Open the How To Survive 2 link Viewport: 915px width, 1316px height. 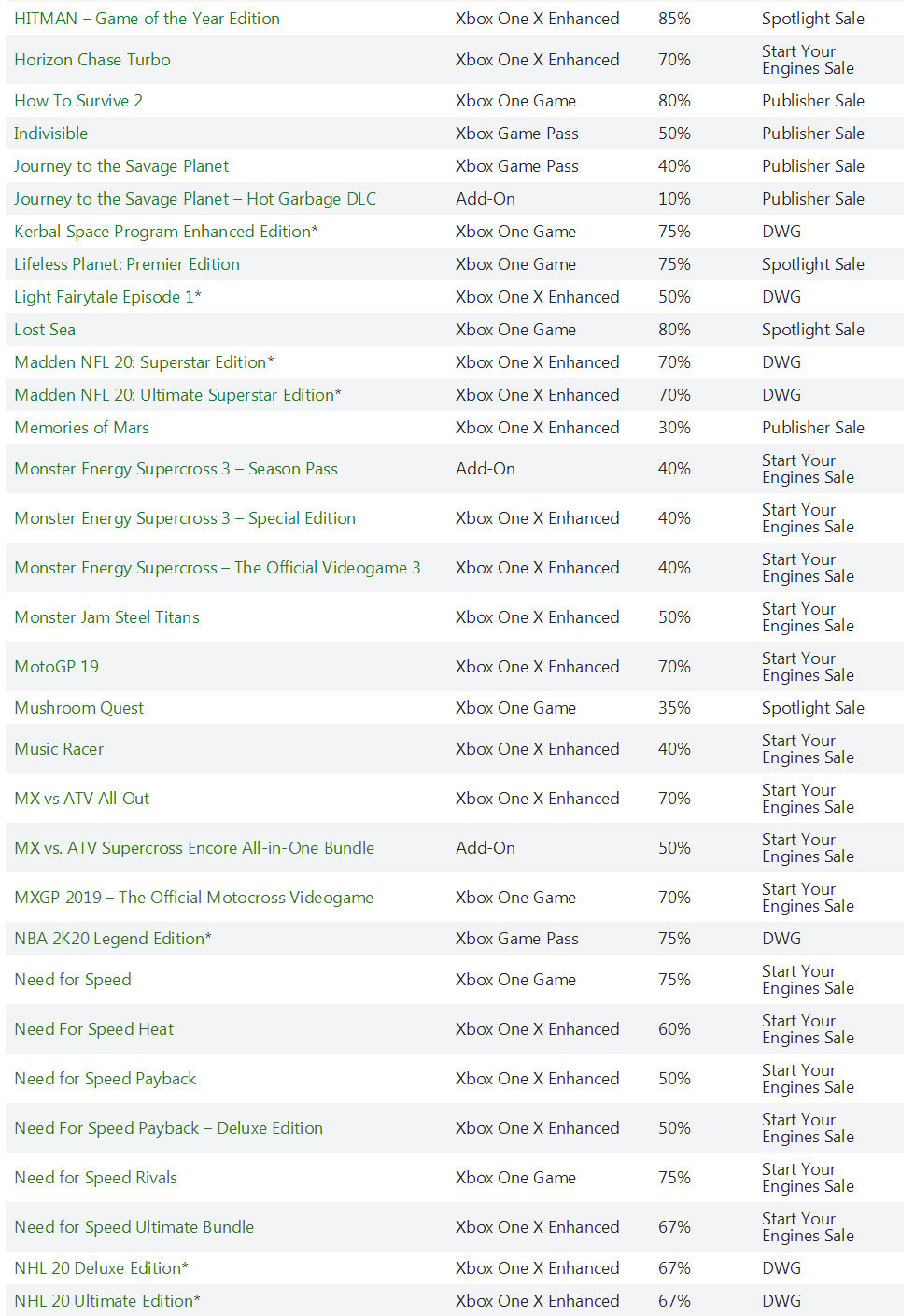[x=78, y=101]
